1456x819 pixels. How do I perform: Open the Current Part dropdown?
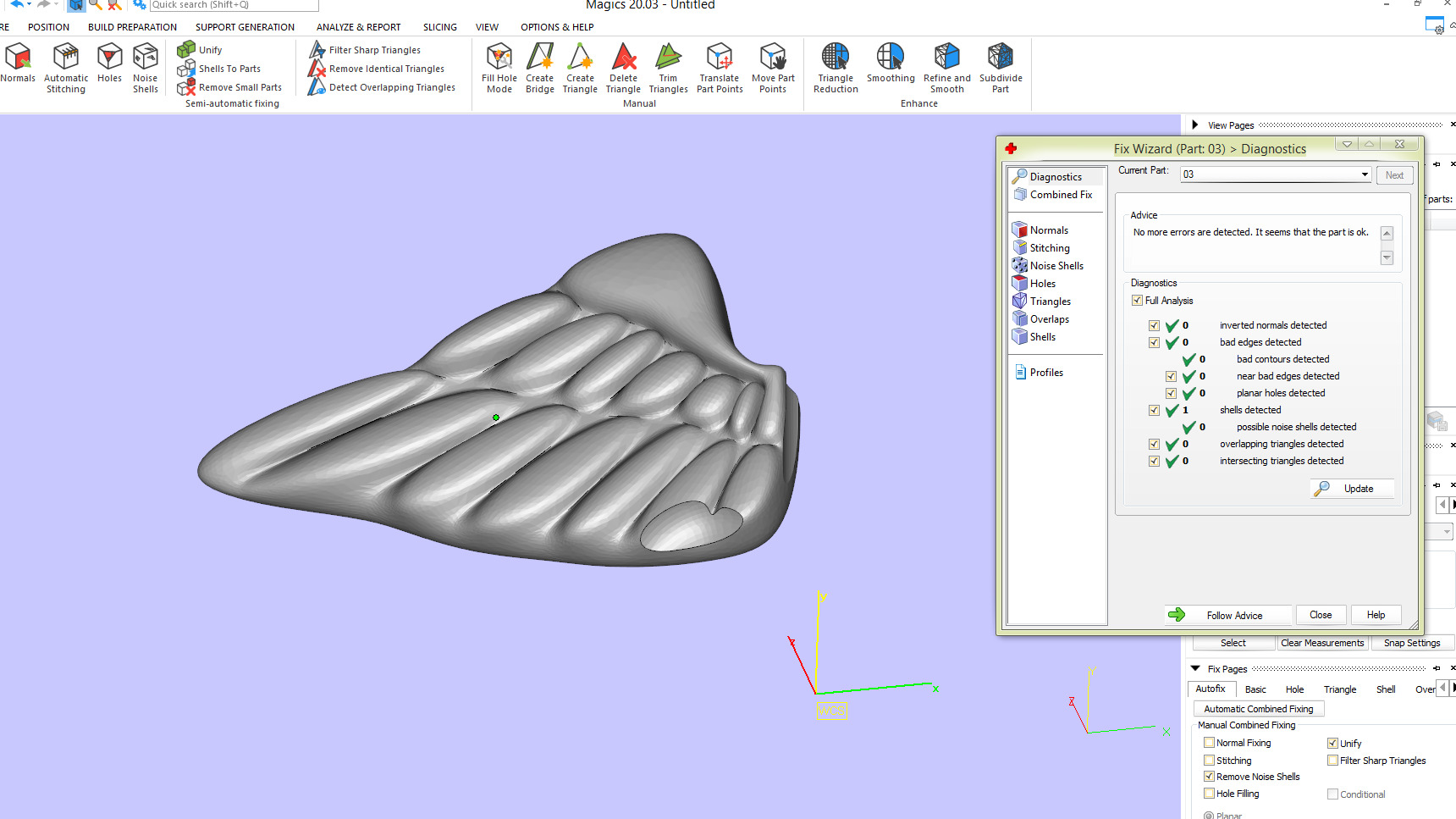tap(1365, 174)
